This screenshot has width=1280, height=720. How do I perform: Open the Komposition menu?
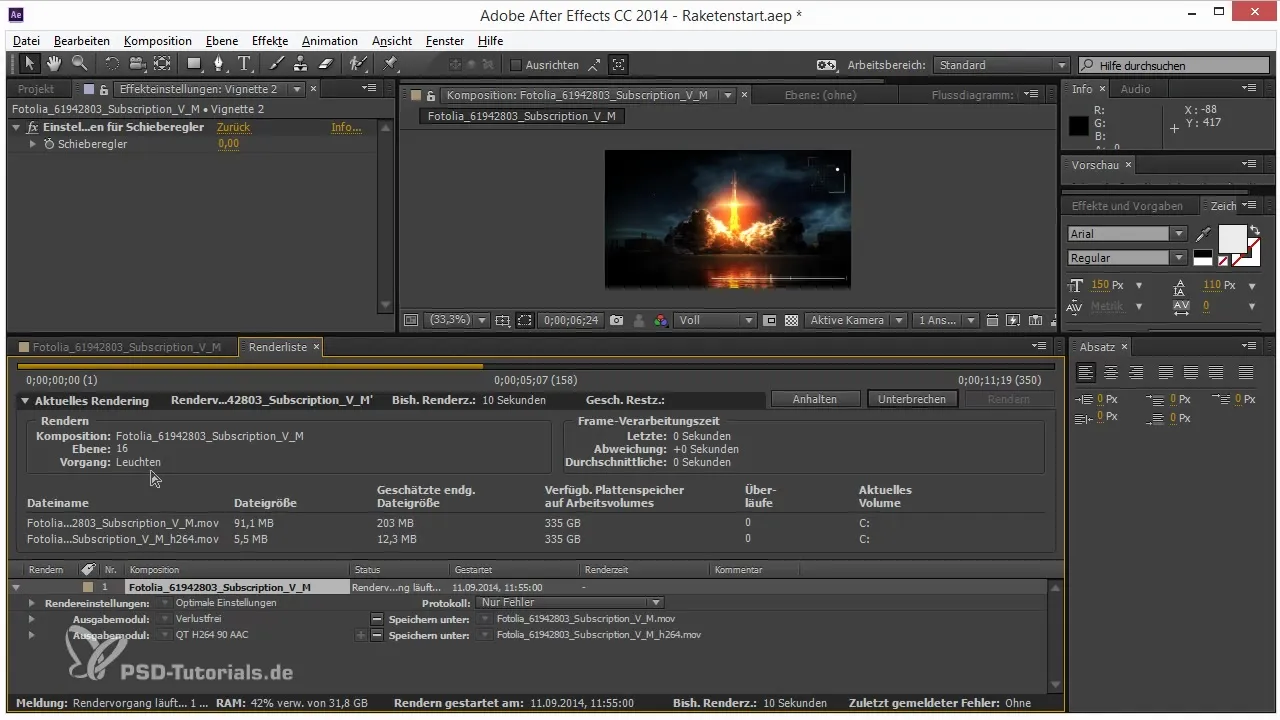[158, 41]
